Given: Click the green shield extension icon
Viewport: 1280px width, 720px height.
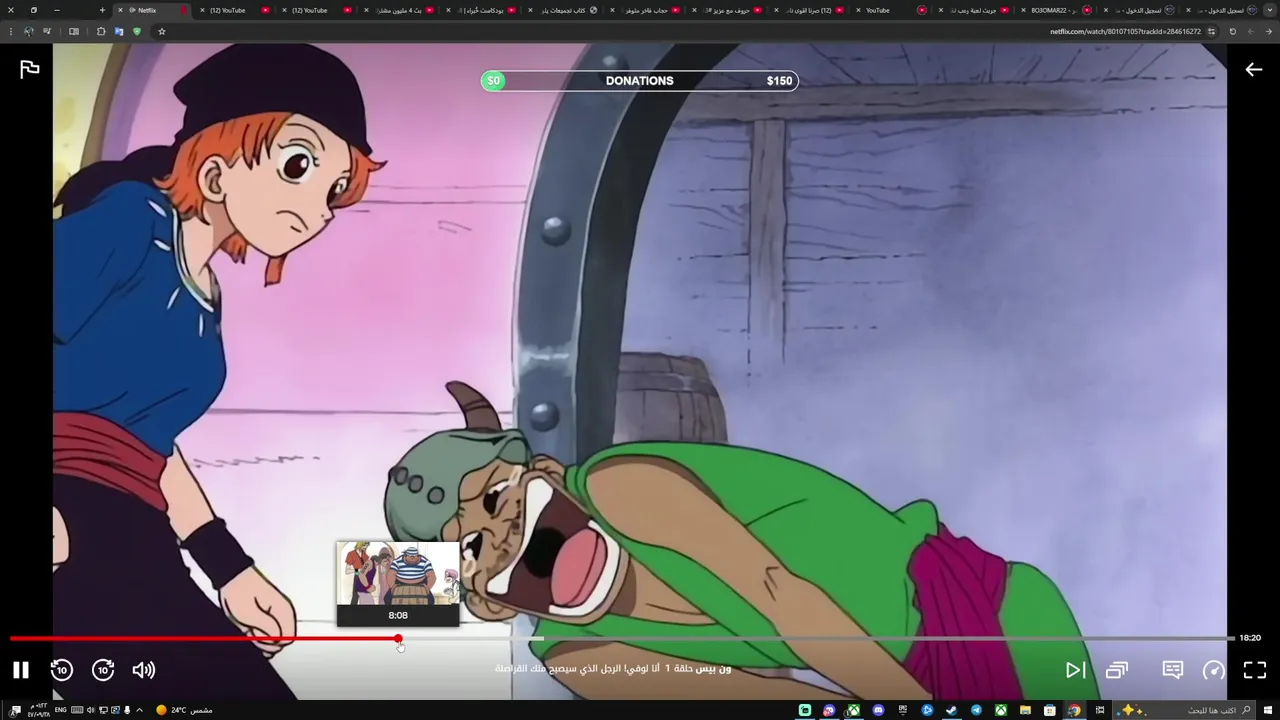Looking at the screenshot, I should point(137,31).
